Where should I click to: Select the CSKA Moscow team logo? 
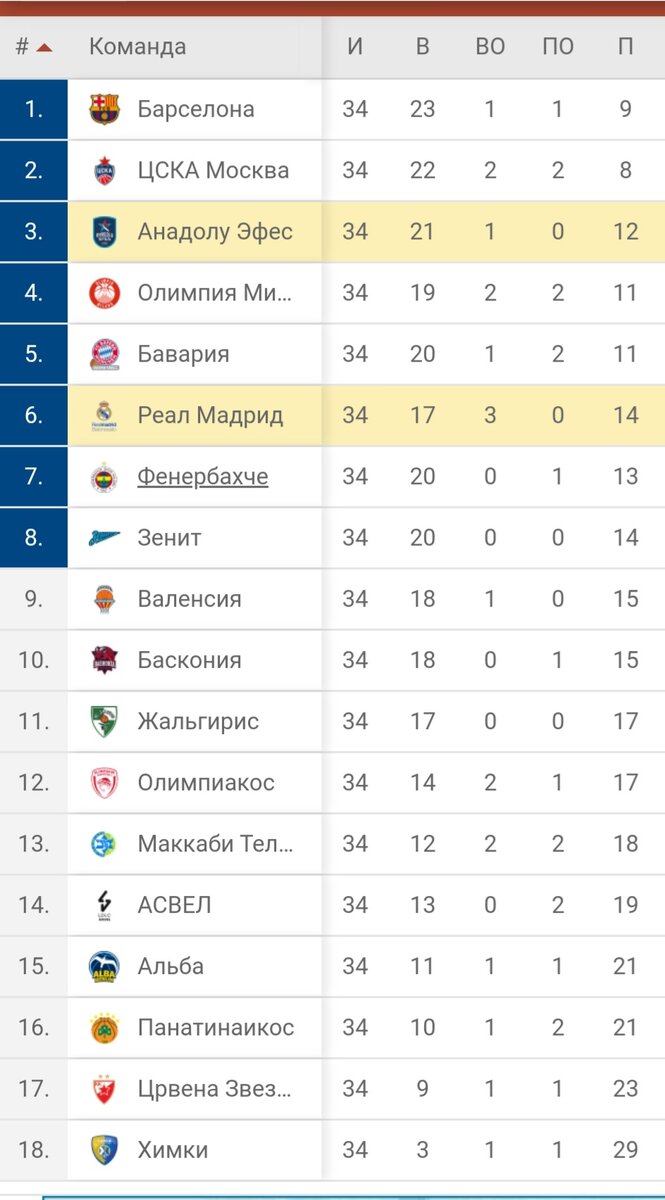point(104,170)
